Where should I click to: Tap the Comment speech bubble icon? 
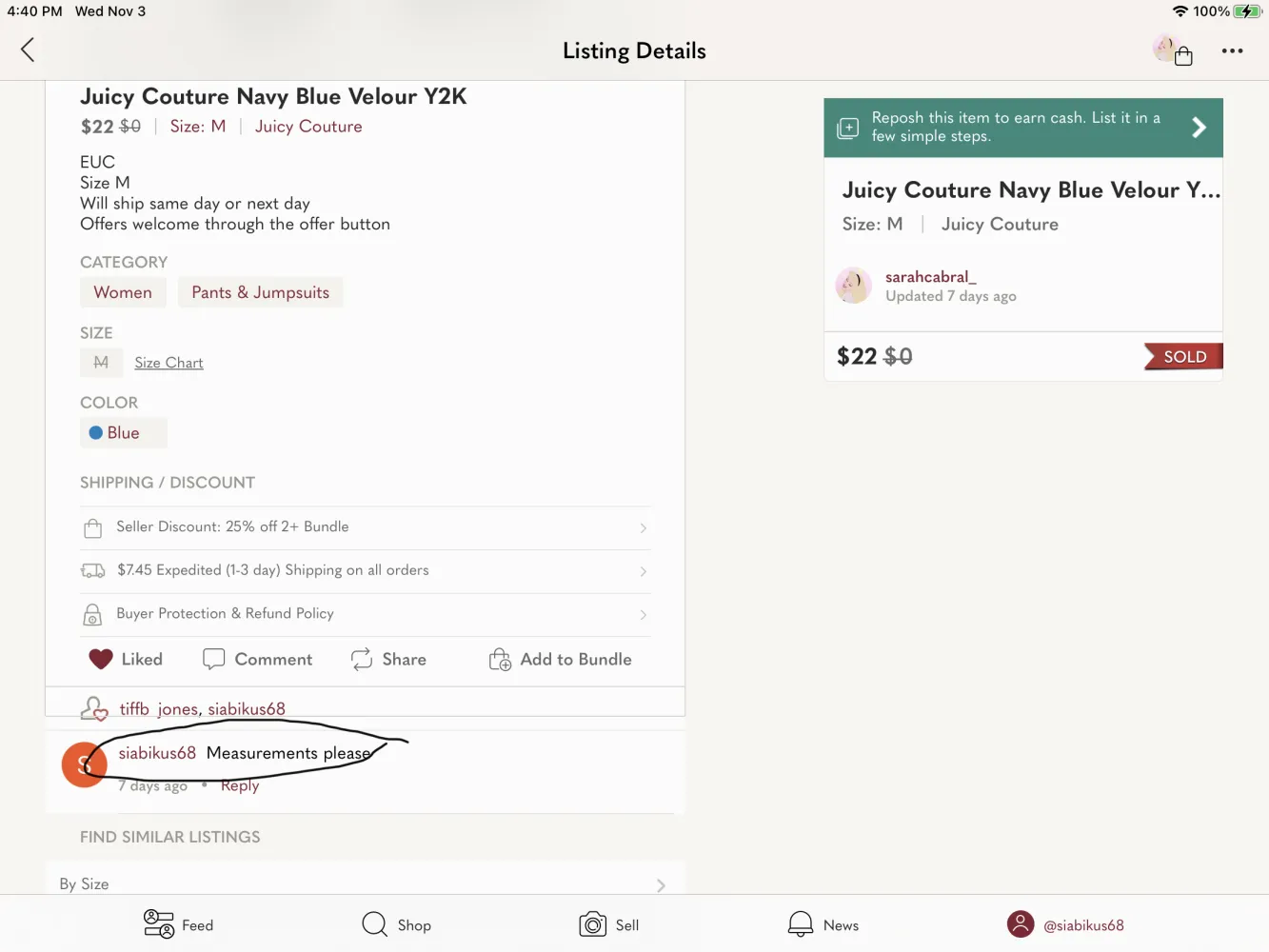[x=214, y=659]
